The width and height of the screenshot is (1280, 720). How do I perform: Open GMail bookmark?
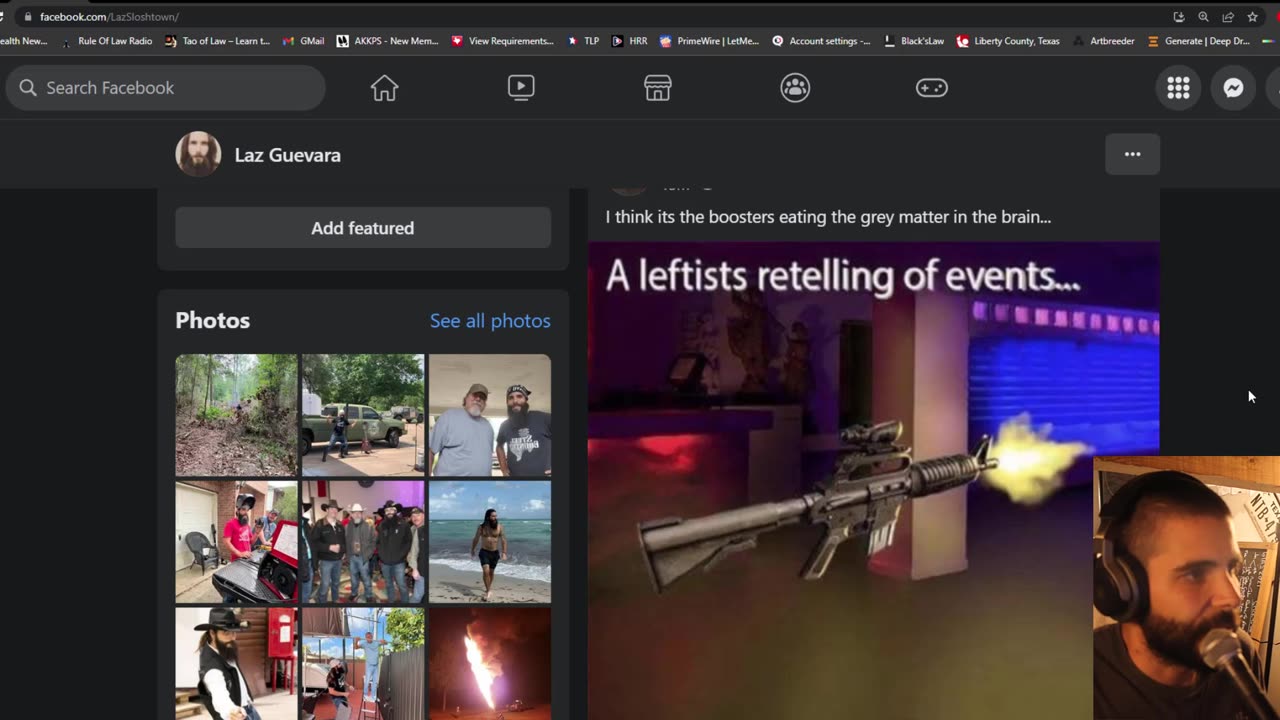click(303, 41)
